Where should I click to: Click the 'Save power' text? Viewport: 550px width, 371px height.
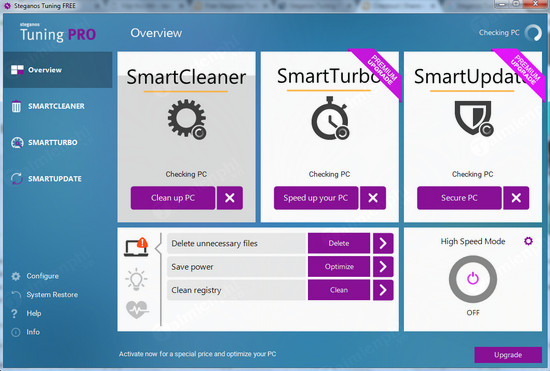tap(192, 267)
